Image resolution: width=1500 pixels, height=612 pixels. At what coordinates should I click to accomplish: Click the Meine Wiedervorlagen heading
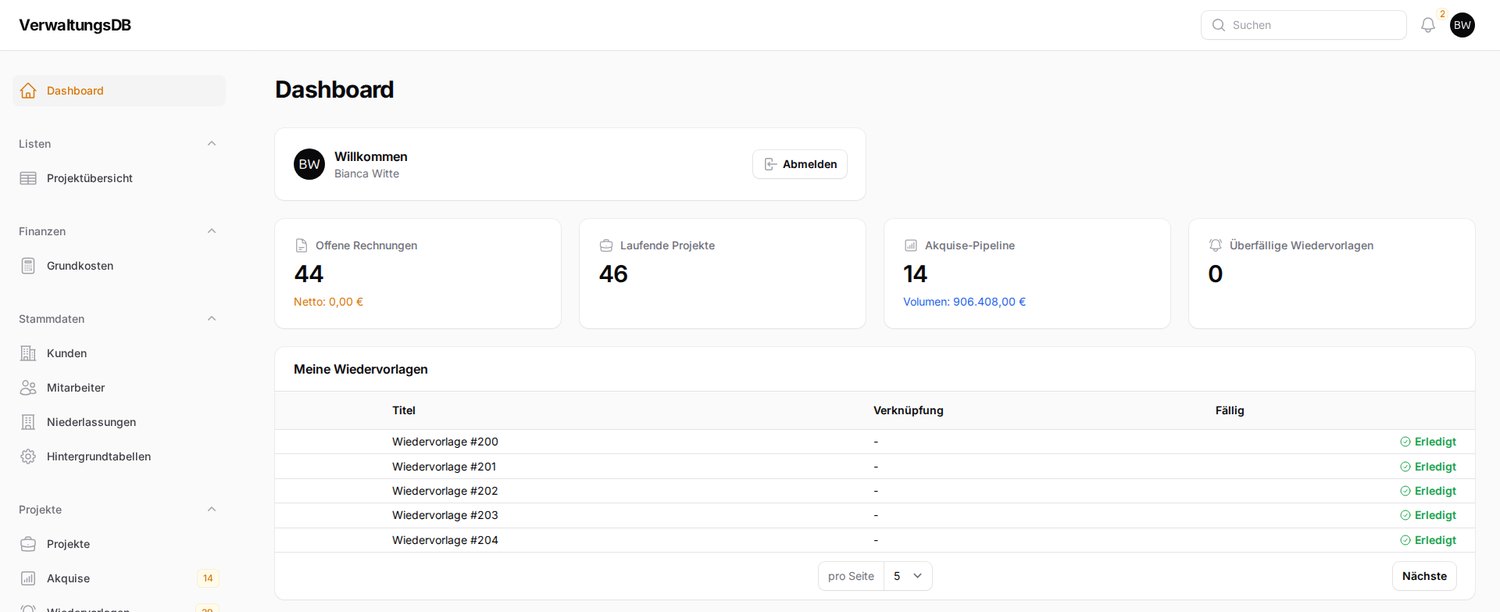click(361, 369)
